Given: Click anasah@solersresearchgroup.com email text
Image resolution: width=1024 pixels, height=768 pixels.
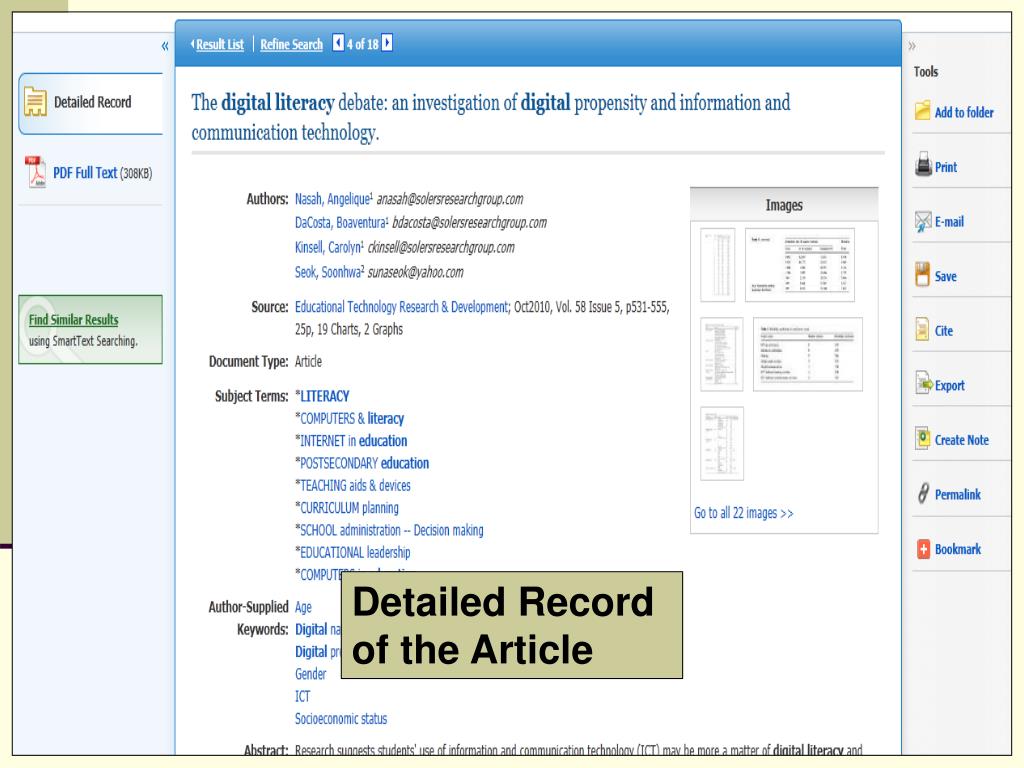Looking at the screenshot, I should [x=450, y=199].
